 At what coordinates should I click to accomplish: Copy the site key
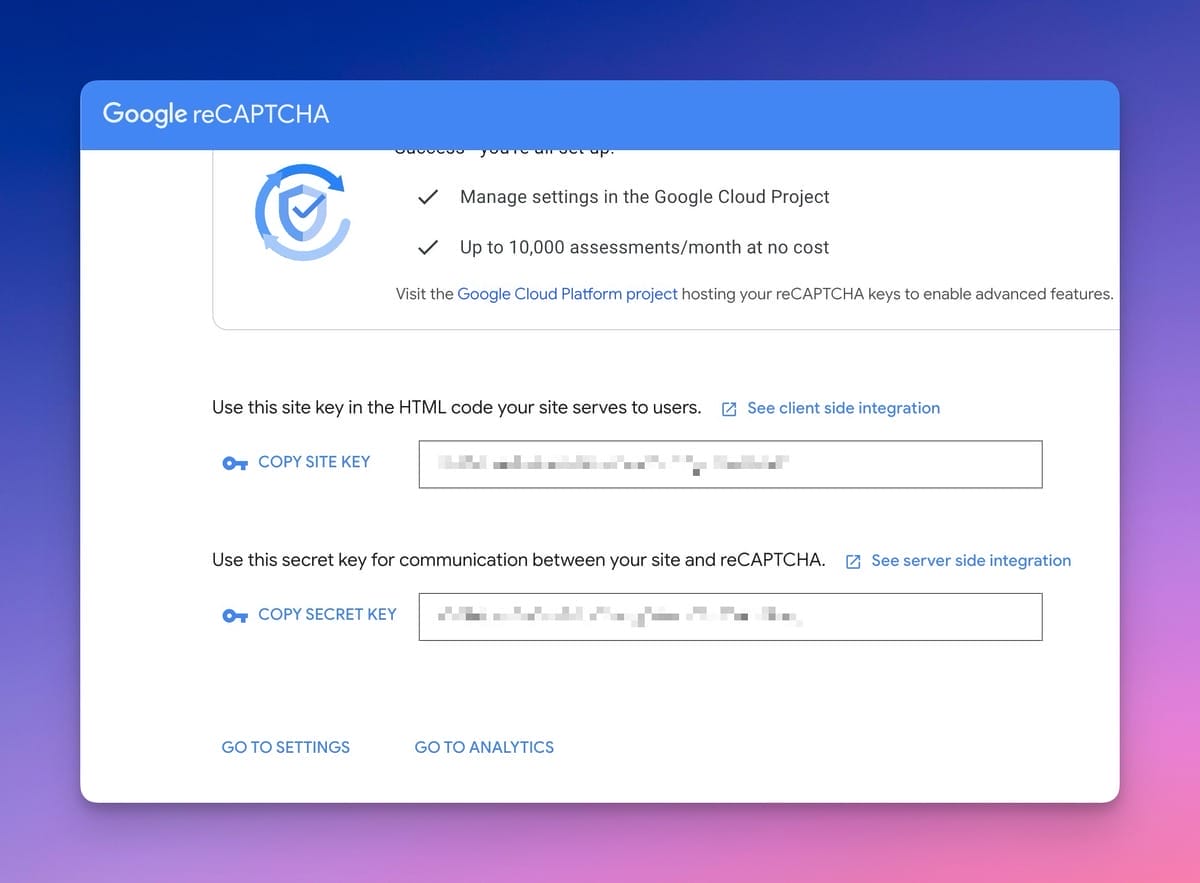pos(314,462)
